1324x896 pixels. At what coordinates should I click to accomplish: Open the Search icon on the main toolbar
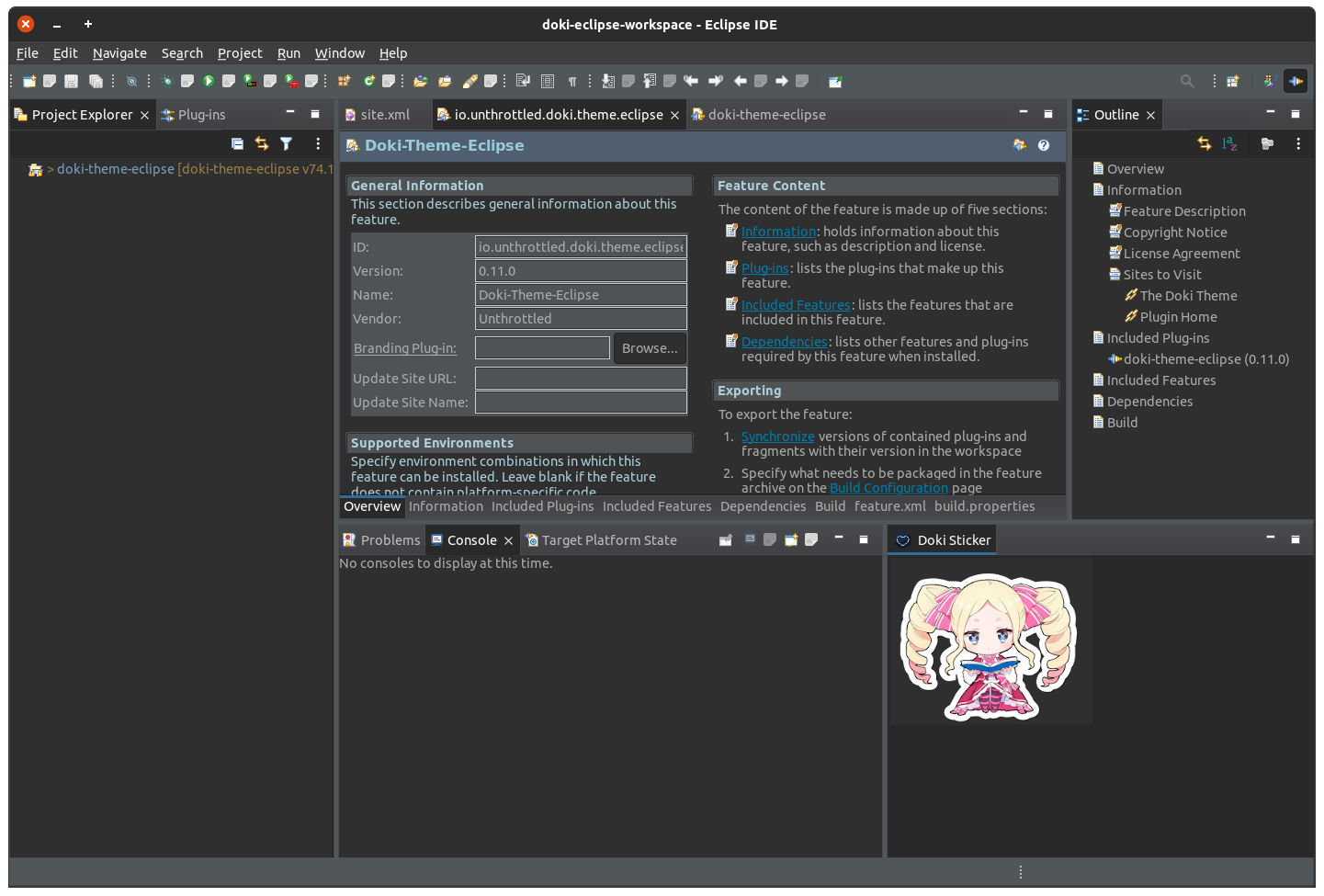(1187, 81)
